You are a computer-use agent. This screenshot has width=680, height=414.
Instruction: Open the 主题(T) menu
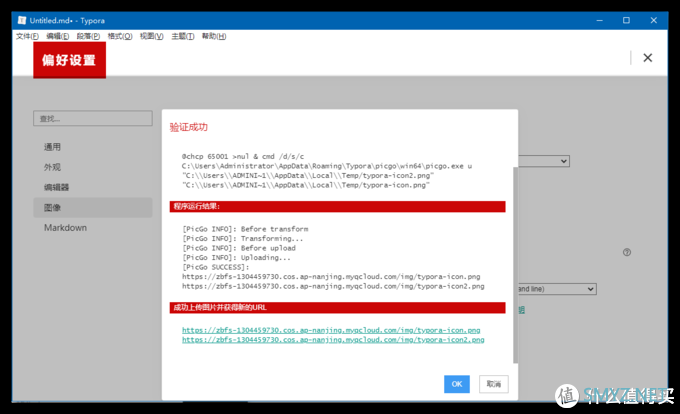click(183, 36)
